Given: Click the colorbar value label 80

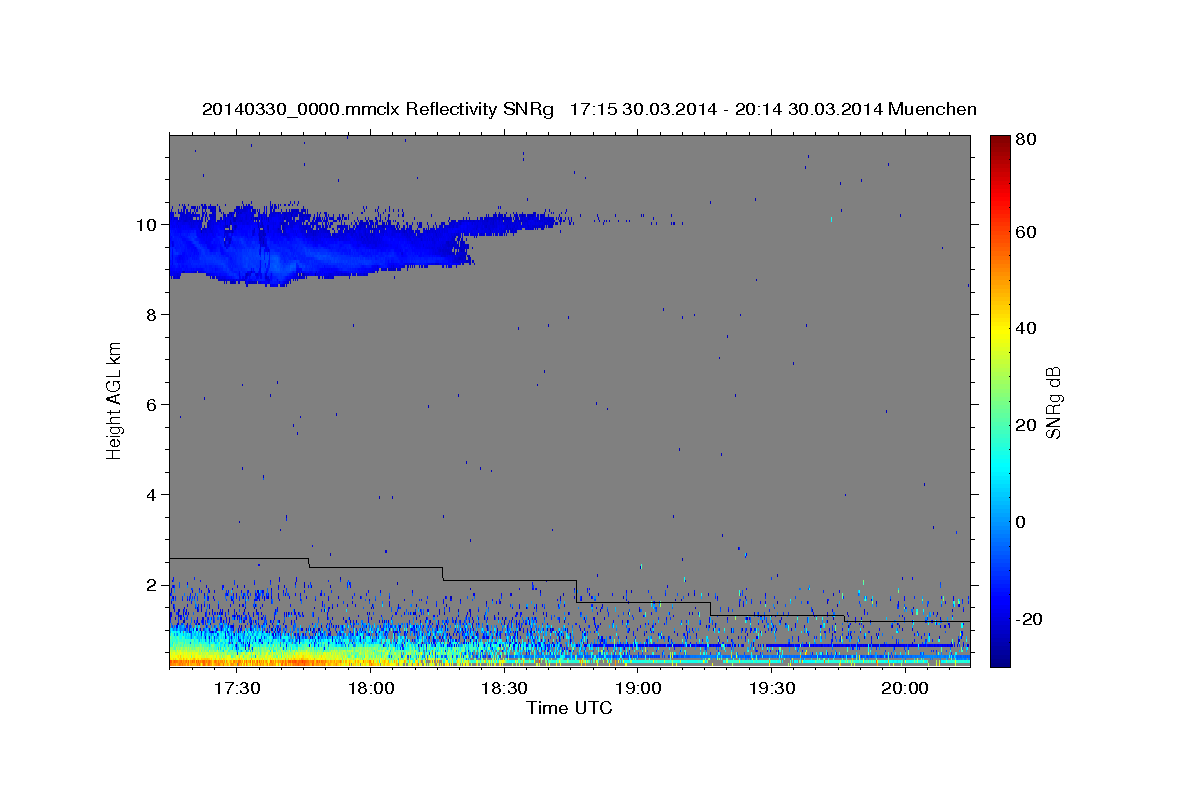Looking at the screenshot, I should click(x=1027, y=139).
